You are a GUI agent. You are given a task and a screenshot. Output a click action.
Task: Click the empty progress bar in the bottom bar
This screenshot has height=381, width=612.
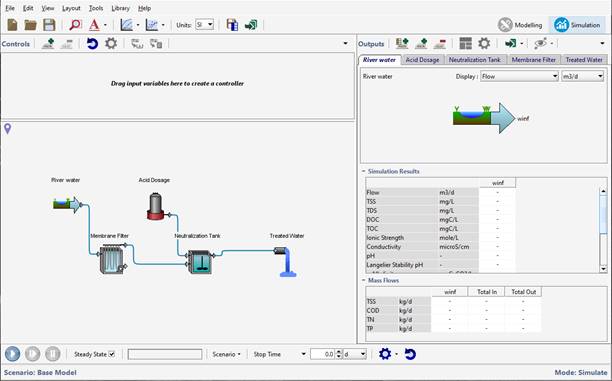(x=165, y=354)
